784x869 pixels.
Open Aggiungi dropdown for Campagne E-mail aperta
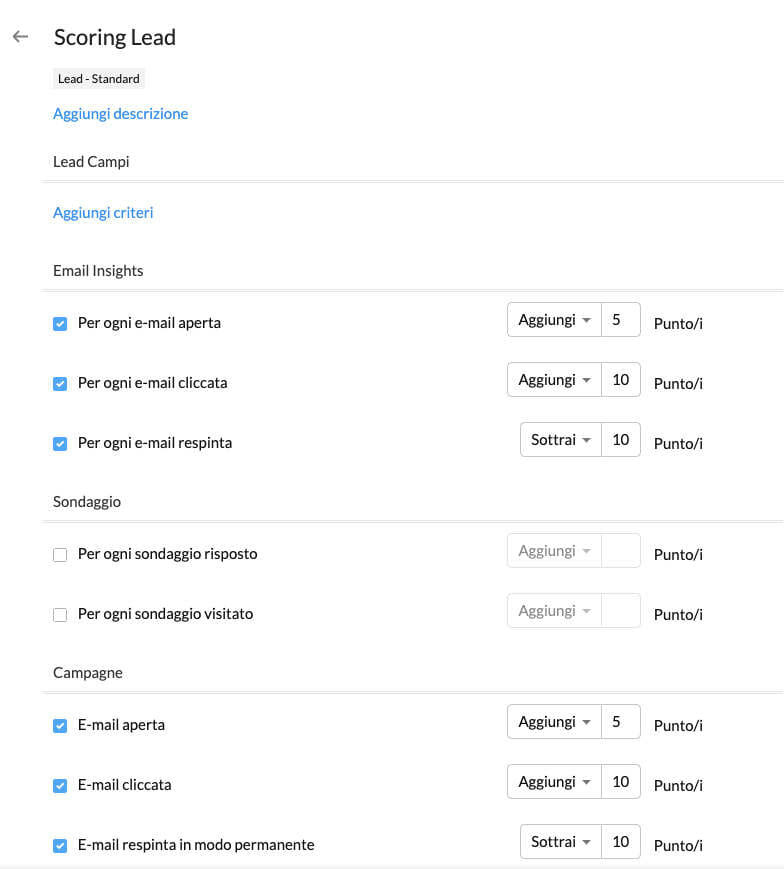554,723
